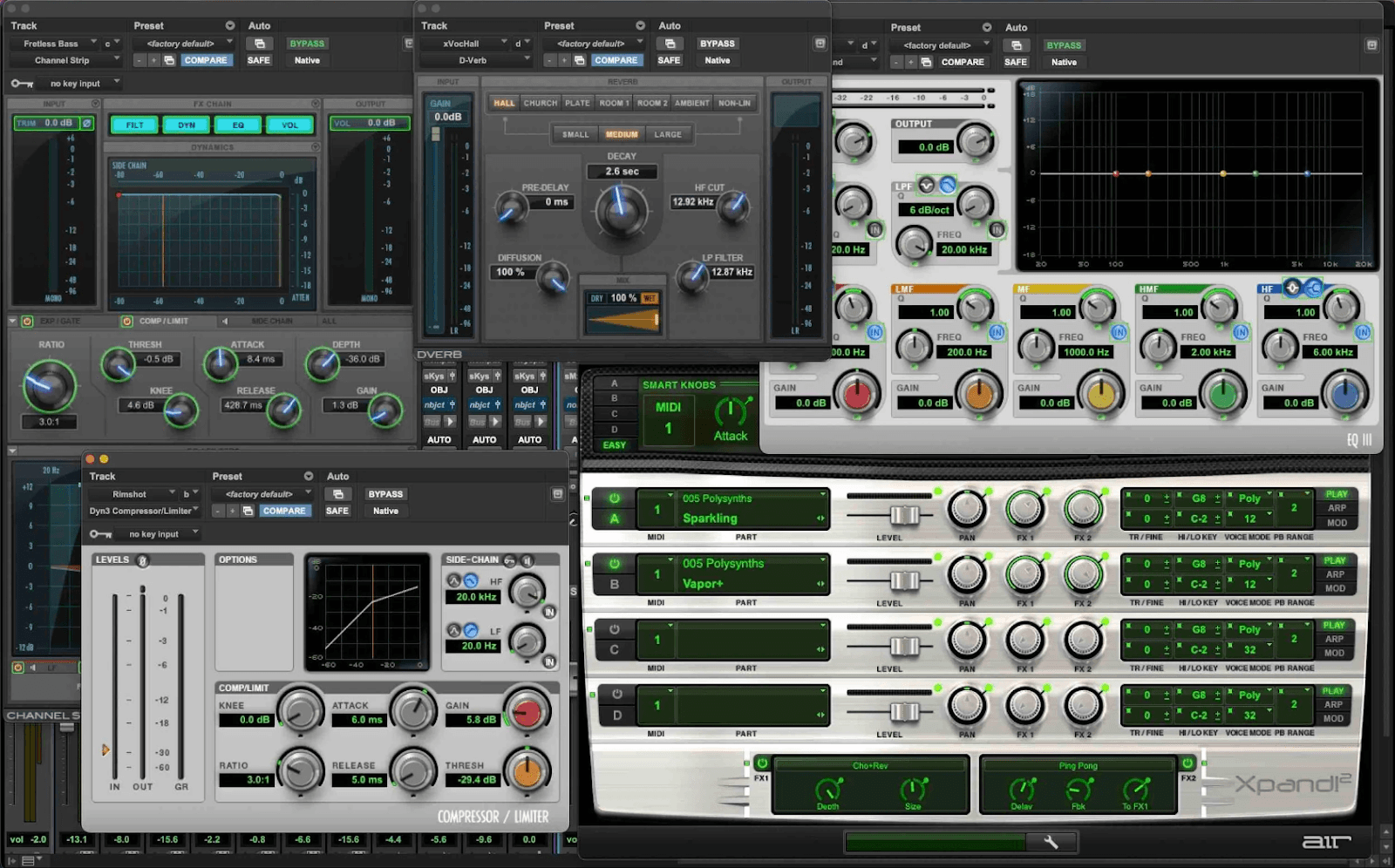Select DYN module in Channel Strip FX chain
1395x868 pixels.
point(187,125)
